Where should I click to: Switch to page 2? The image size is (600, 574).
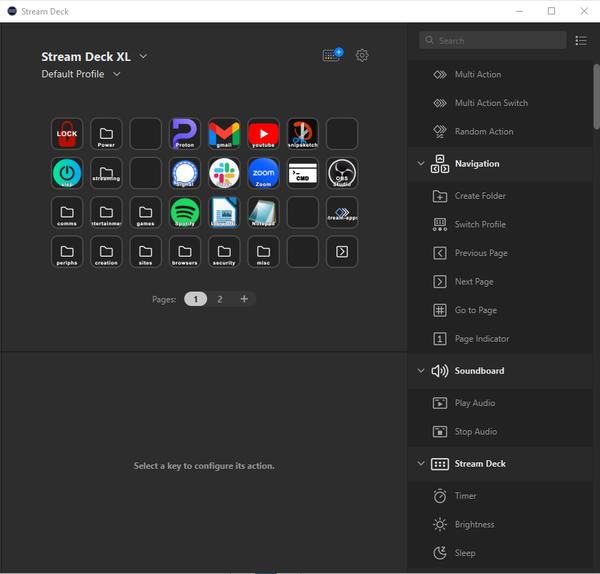(220, 299)
